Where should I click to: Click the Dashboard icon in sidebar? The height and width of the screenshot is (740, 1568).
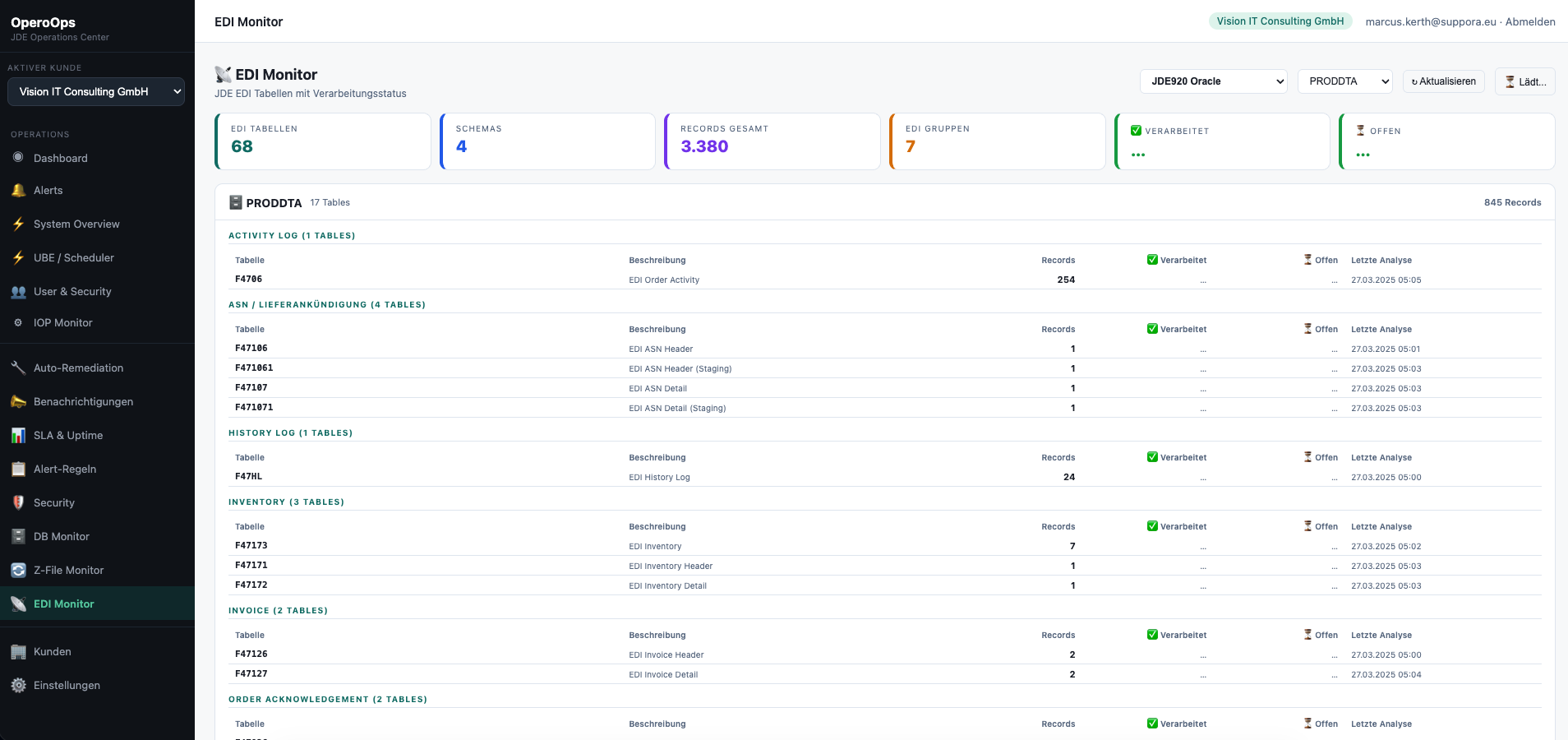(x=18, y=158)
